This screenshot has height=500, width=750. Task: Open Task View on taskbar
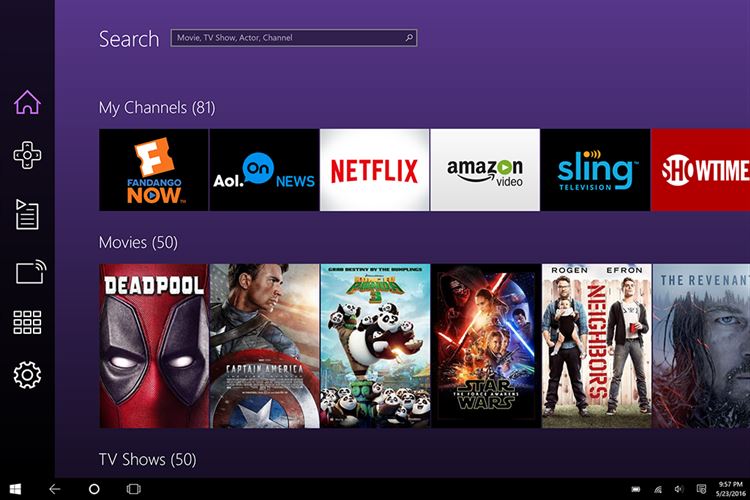click(x=133, y=489)
